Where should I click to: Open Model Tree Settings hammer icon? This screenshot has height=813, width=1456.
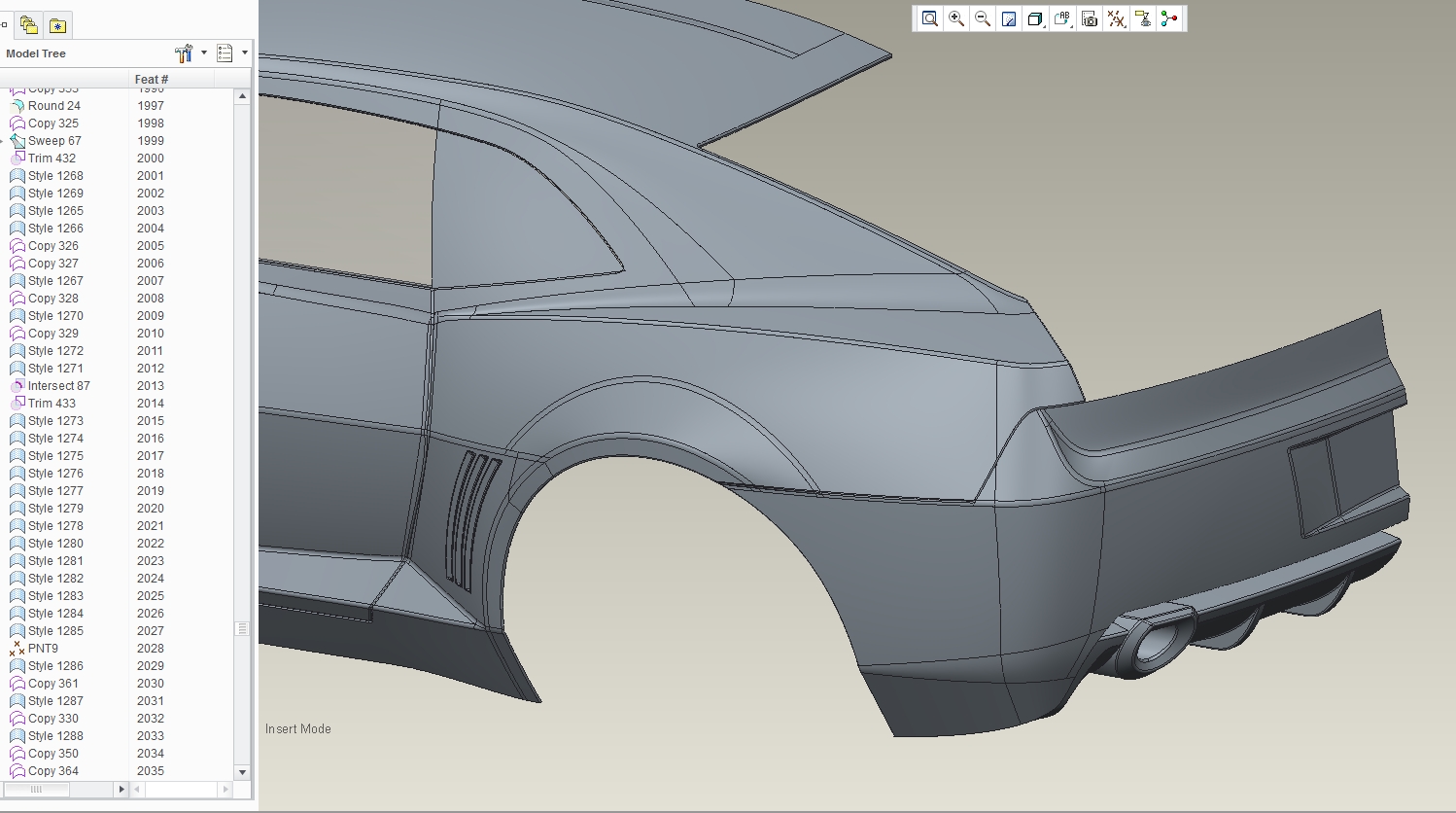(x=184, y=53)
